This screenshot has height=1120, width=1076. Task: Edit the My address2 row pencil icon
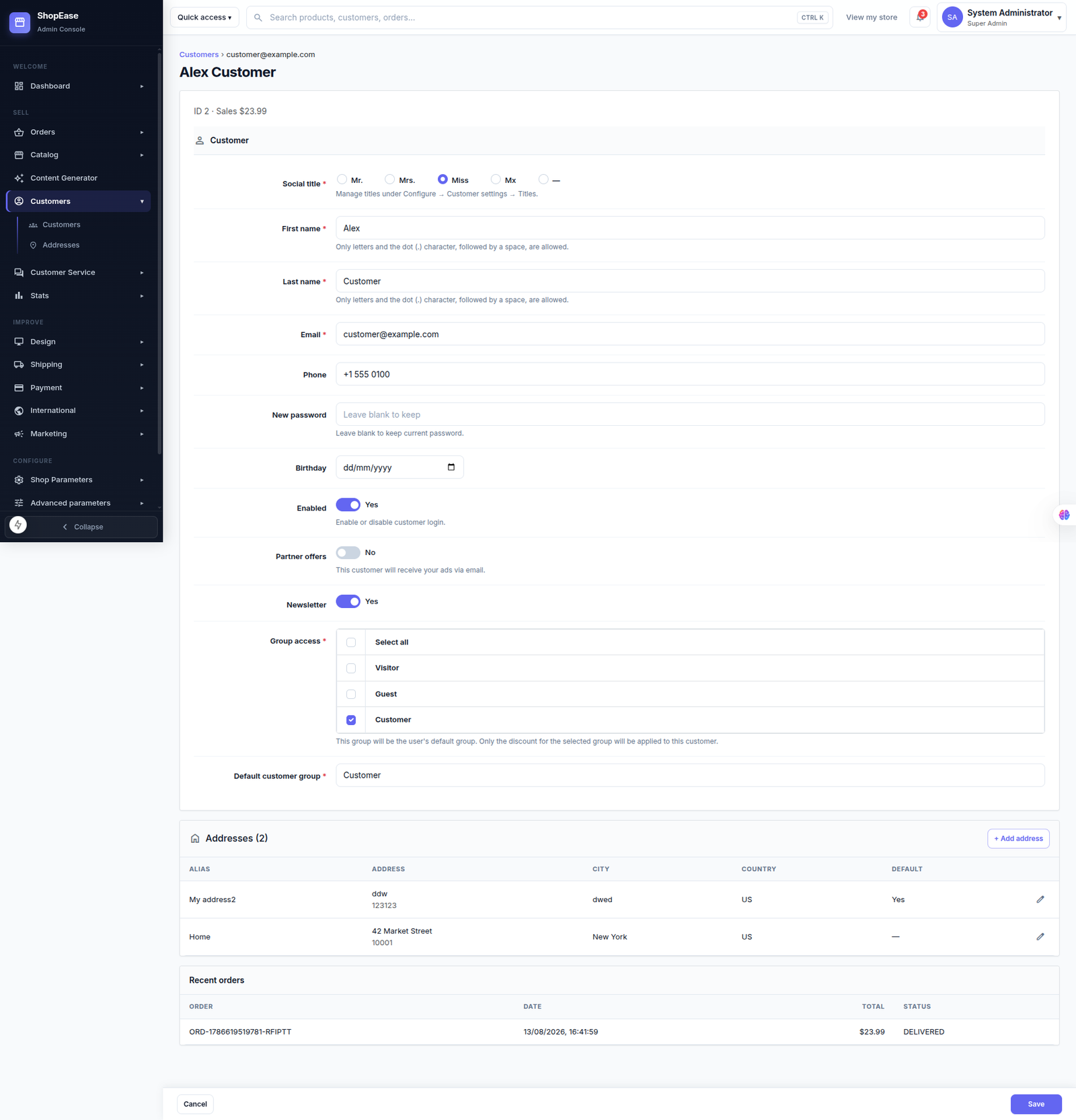pos(1040,899)
